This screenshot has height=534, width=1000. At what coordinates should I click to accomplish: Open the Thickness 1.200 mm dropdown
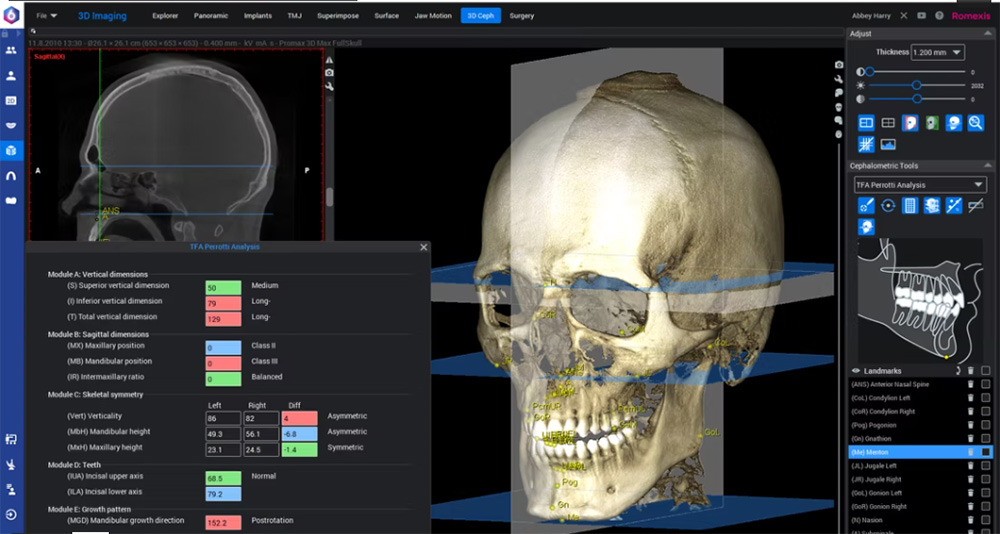pyautogui.click(x=938, y=52)
